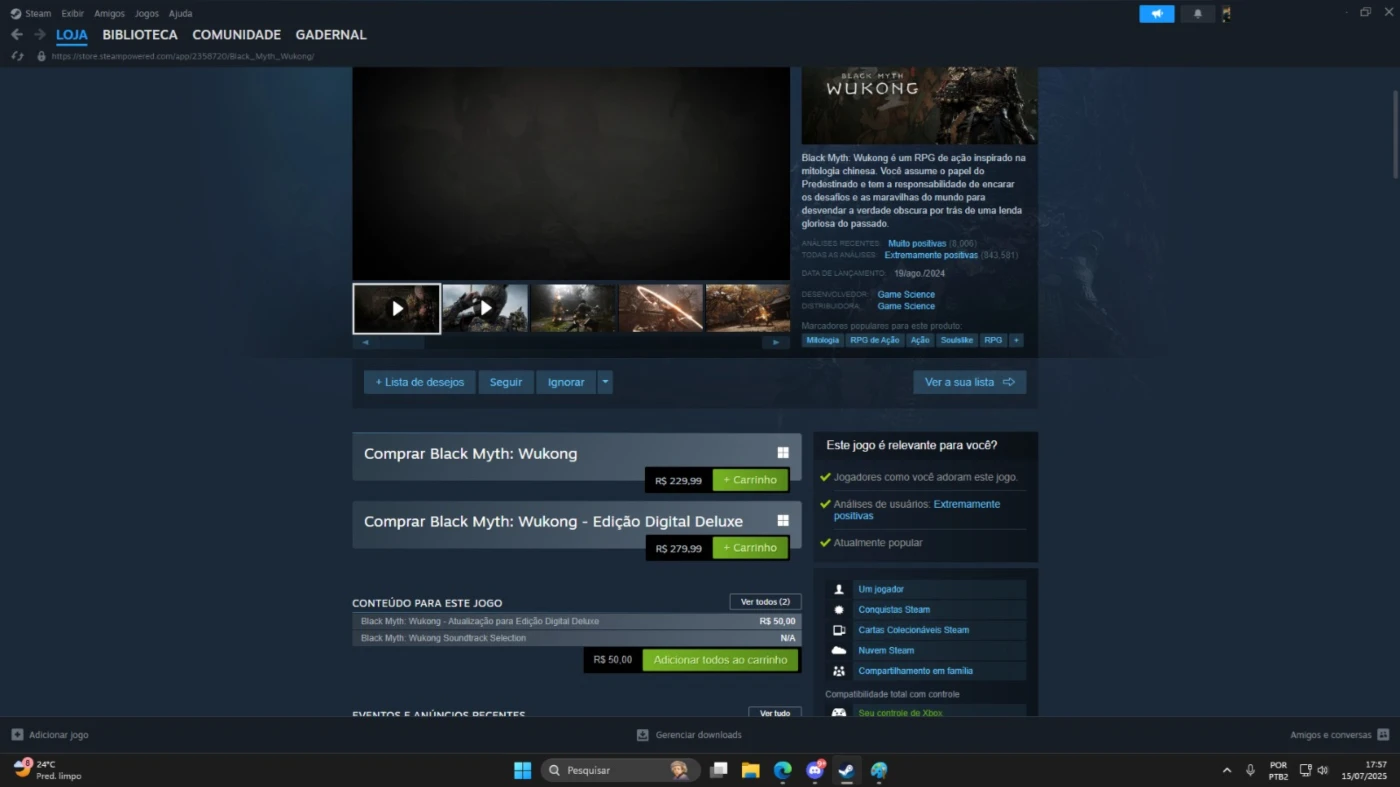Open the Soundtrack Selection DLC row
This screenshot has width=1400, height=787.
tap(577, 638)
